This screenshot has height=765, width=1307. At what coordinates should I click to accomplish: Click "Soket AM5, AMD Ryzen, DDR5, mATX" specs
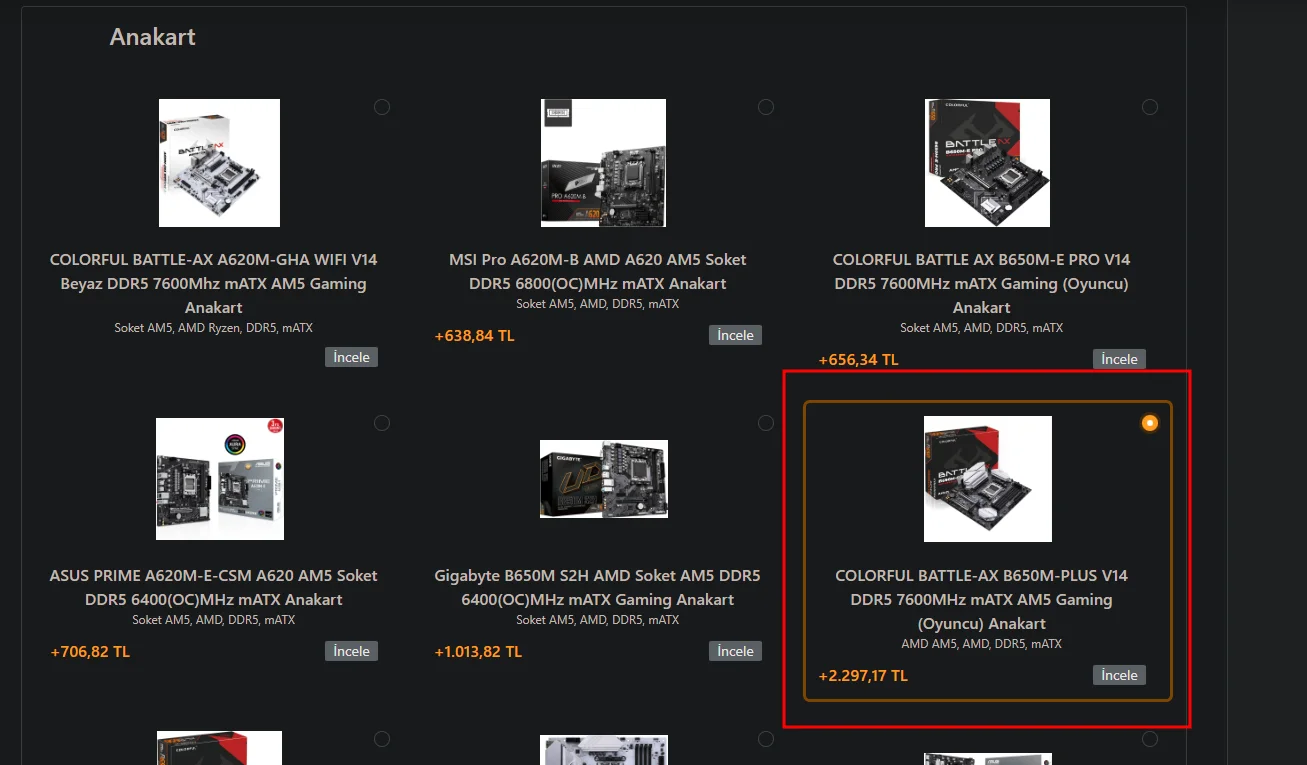pos(214,328)
